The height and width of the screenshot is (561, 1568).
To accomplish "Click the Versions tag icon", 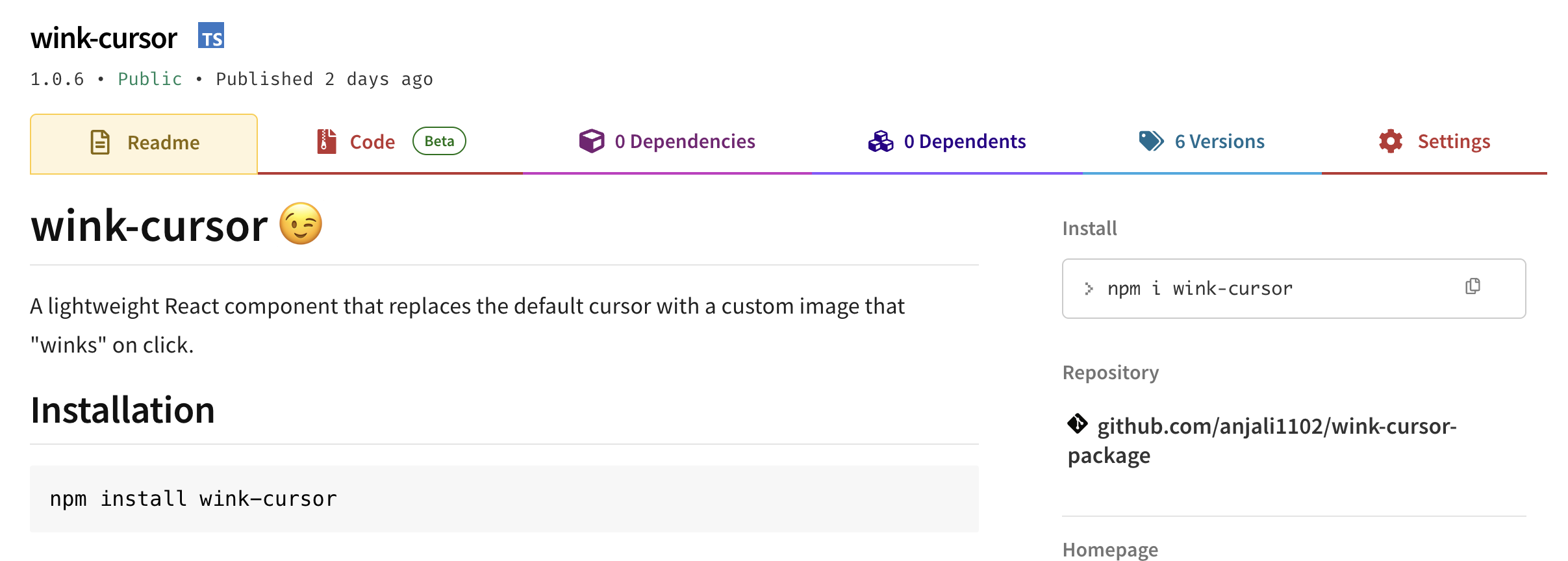I will pos(1150,140).
